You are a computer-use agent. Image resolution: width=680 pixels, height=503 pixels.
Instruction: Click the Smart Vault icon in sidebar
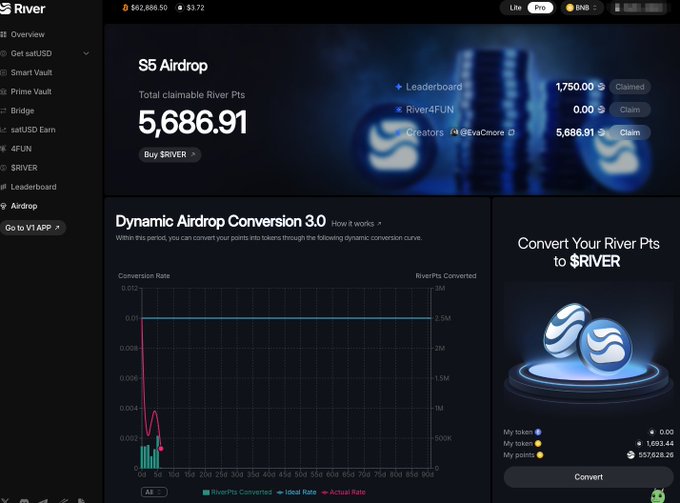pos(3,72)
